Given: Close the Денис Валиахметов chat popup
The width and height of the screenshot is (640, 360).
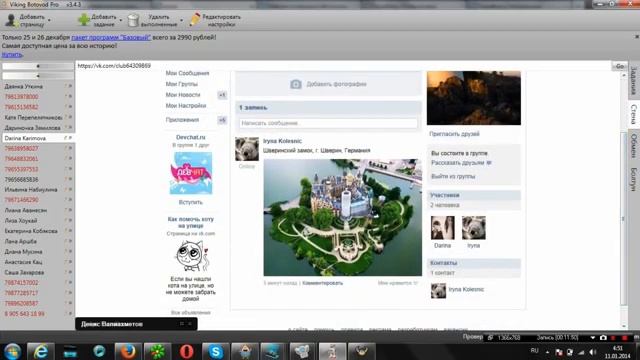Looking at the screenshot, I should tap(190, 324).
